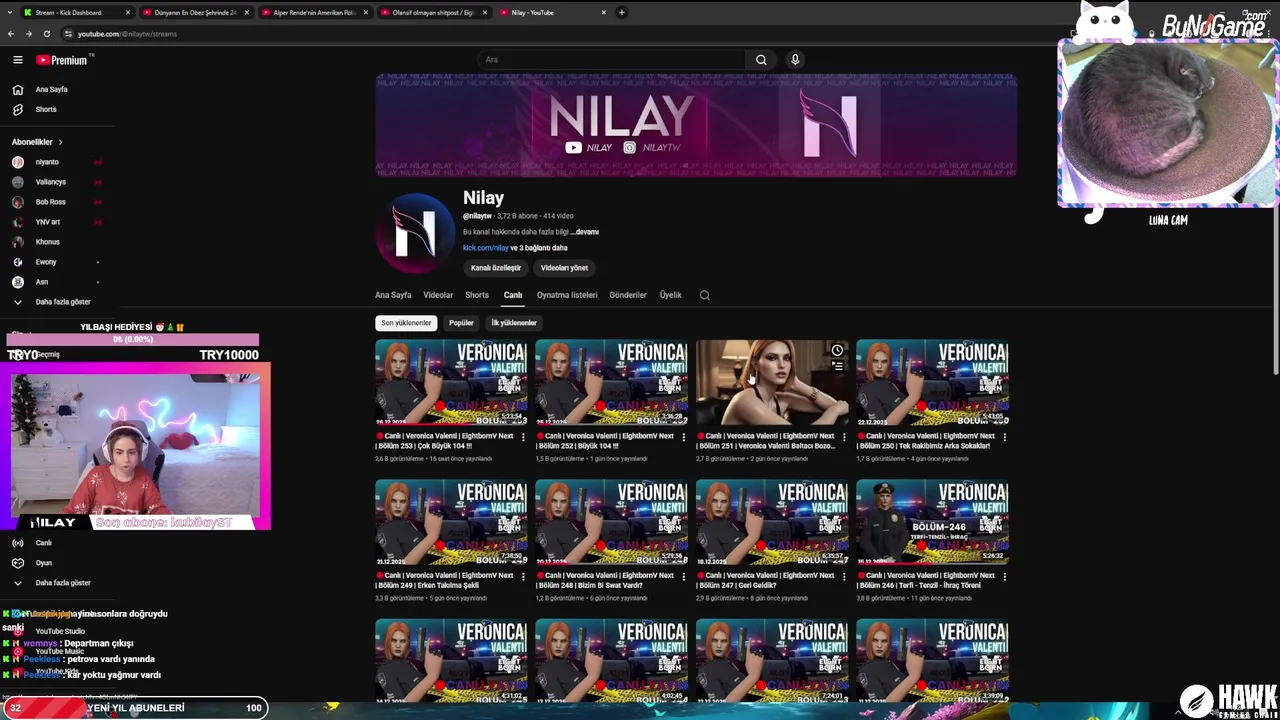
Task: Click the Nilay channel avatar
Action: coord(414,232)
